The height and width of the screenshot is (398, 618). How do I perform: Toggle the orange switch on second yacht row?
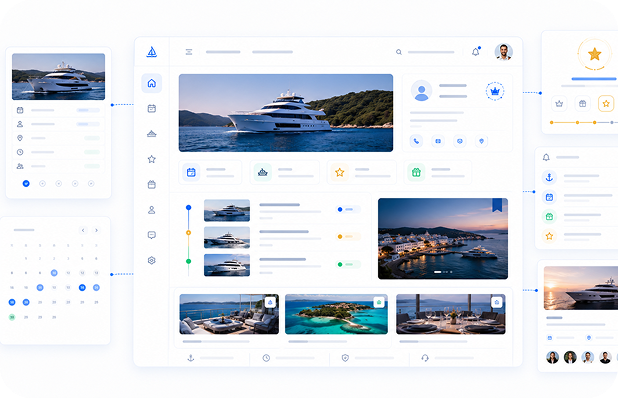[348, 236]
